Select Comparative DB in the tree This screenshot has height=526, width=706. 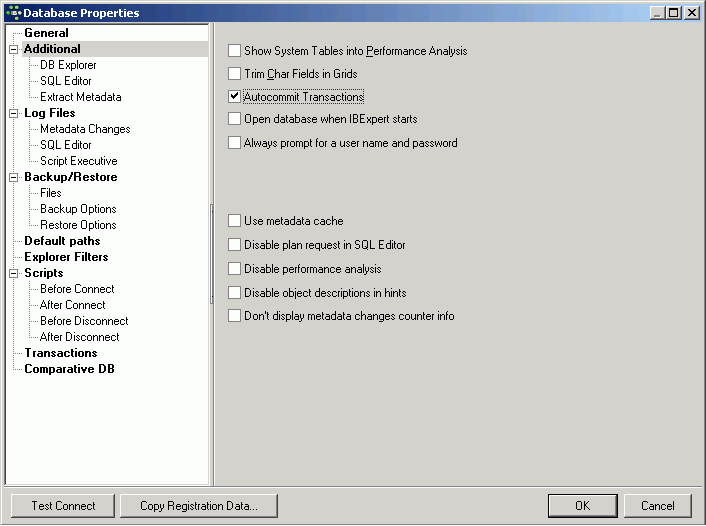tap(69, 369)
